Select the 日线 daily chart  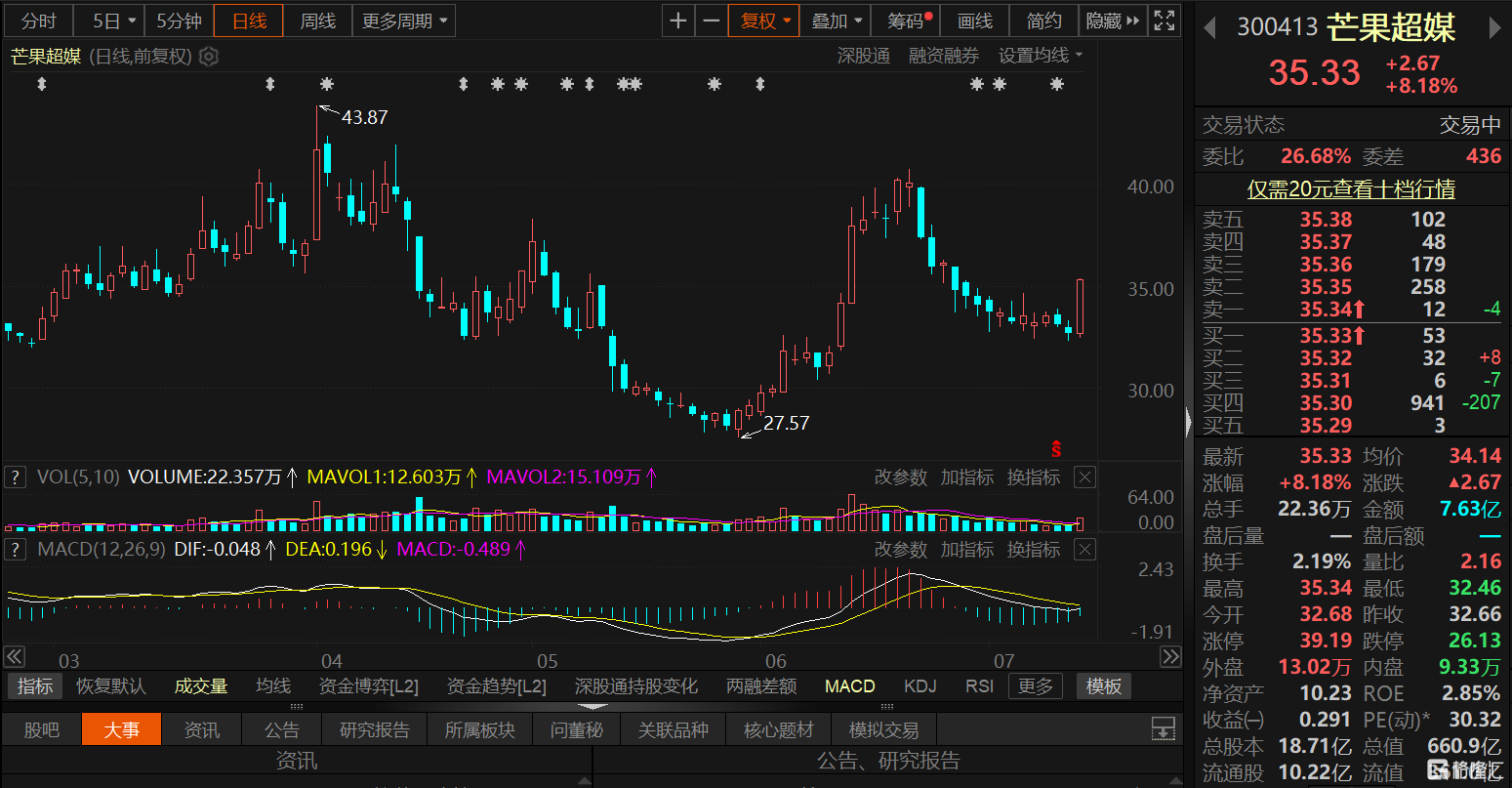[249, 21]
